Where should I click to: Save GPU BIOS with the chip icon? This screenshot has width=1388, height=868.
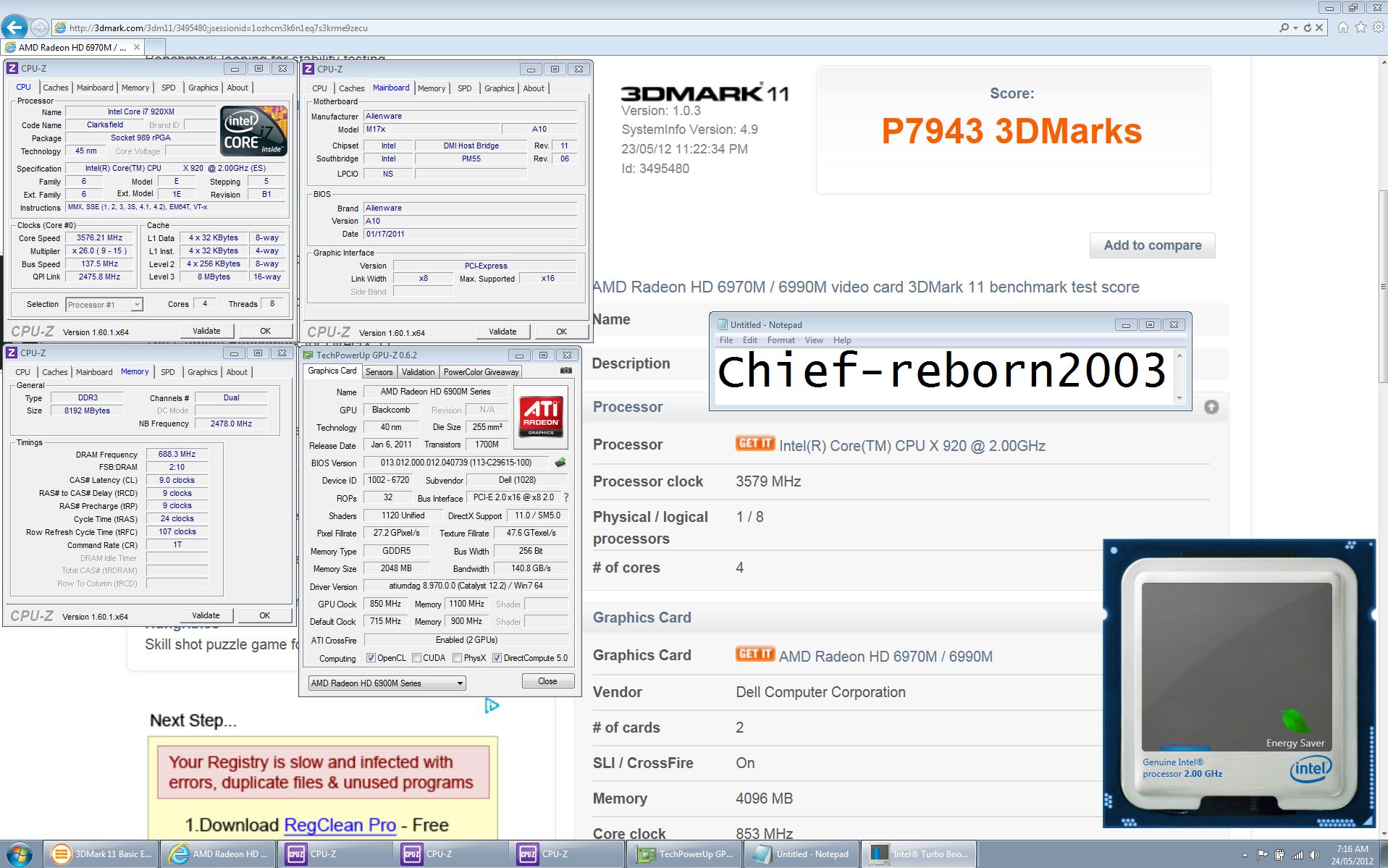coord(560,462)
